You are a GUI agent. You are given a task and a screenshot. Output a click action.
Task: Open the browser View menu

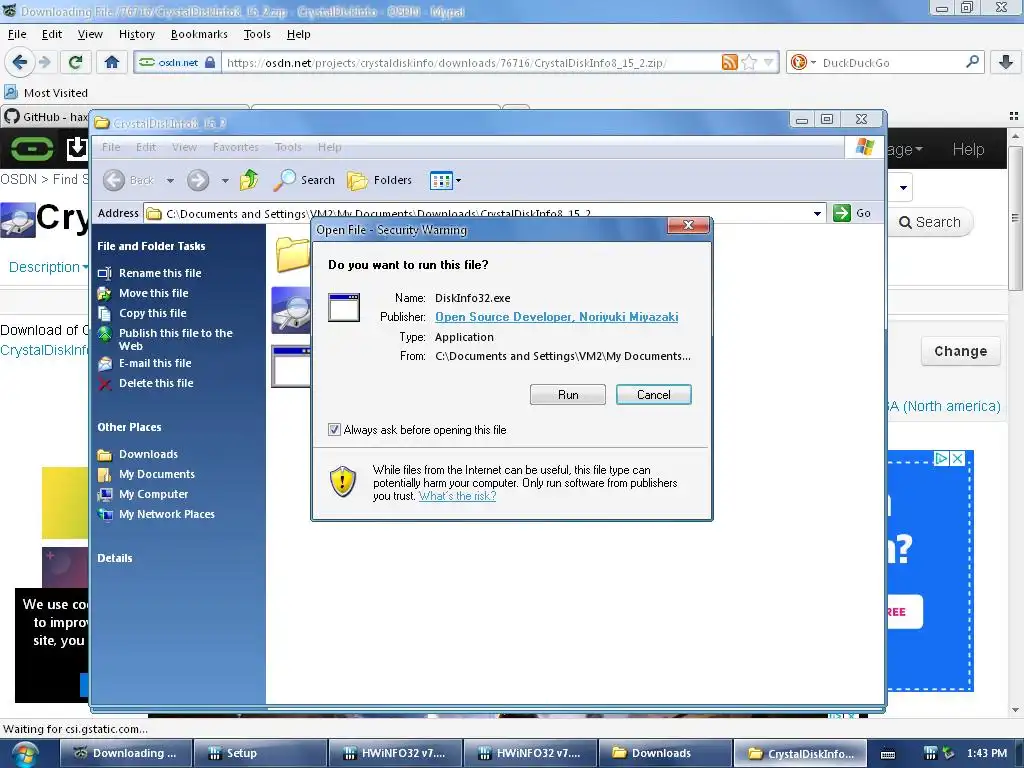(90, 34)
